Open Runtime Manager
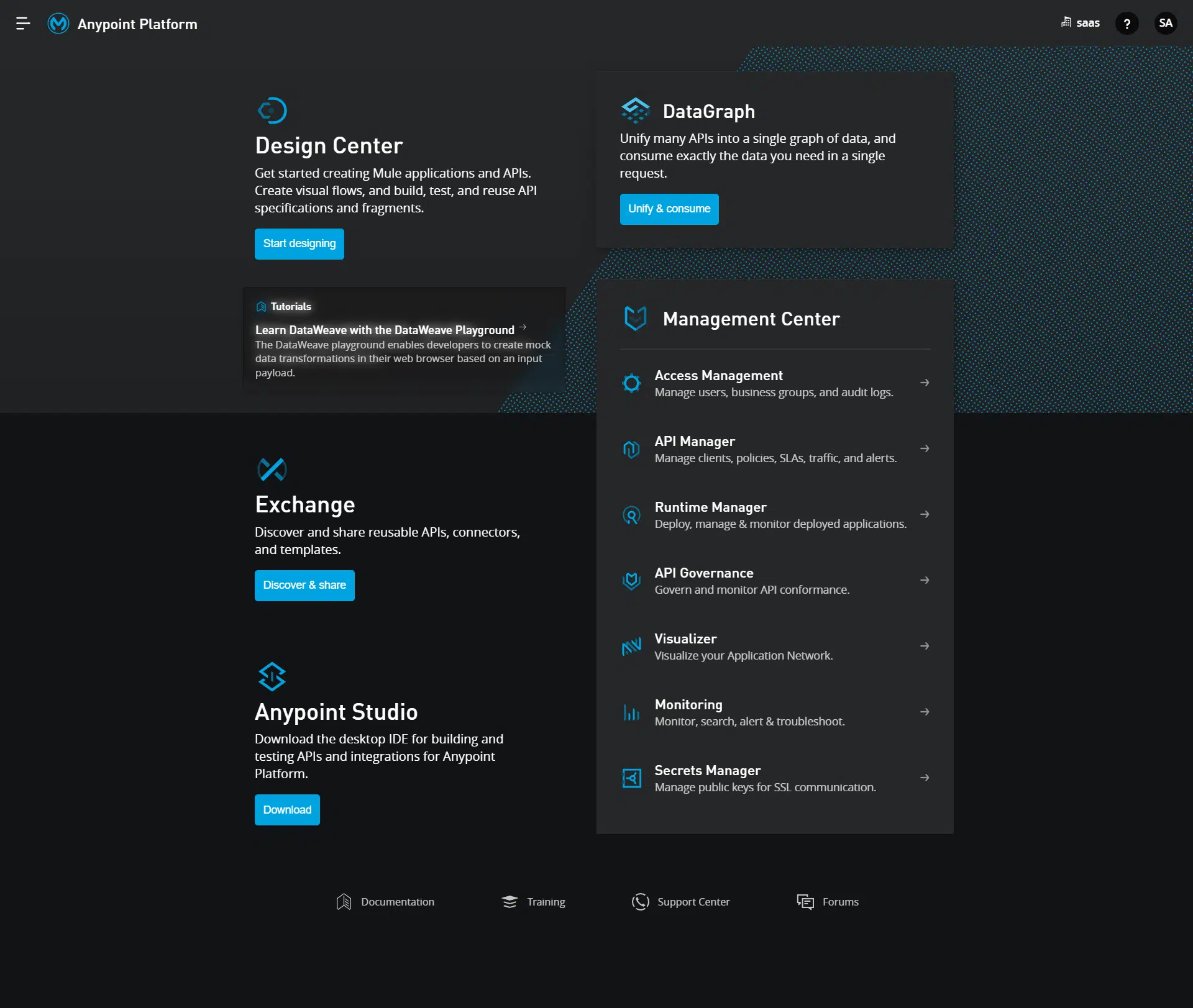 [775, 514]
